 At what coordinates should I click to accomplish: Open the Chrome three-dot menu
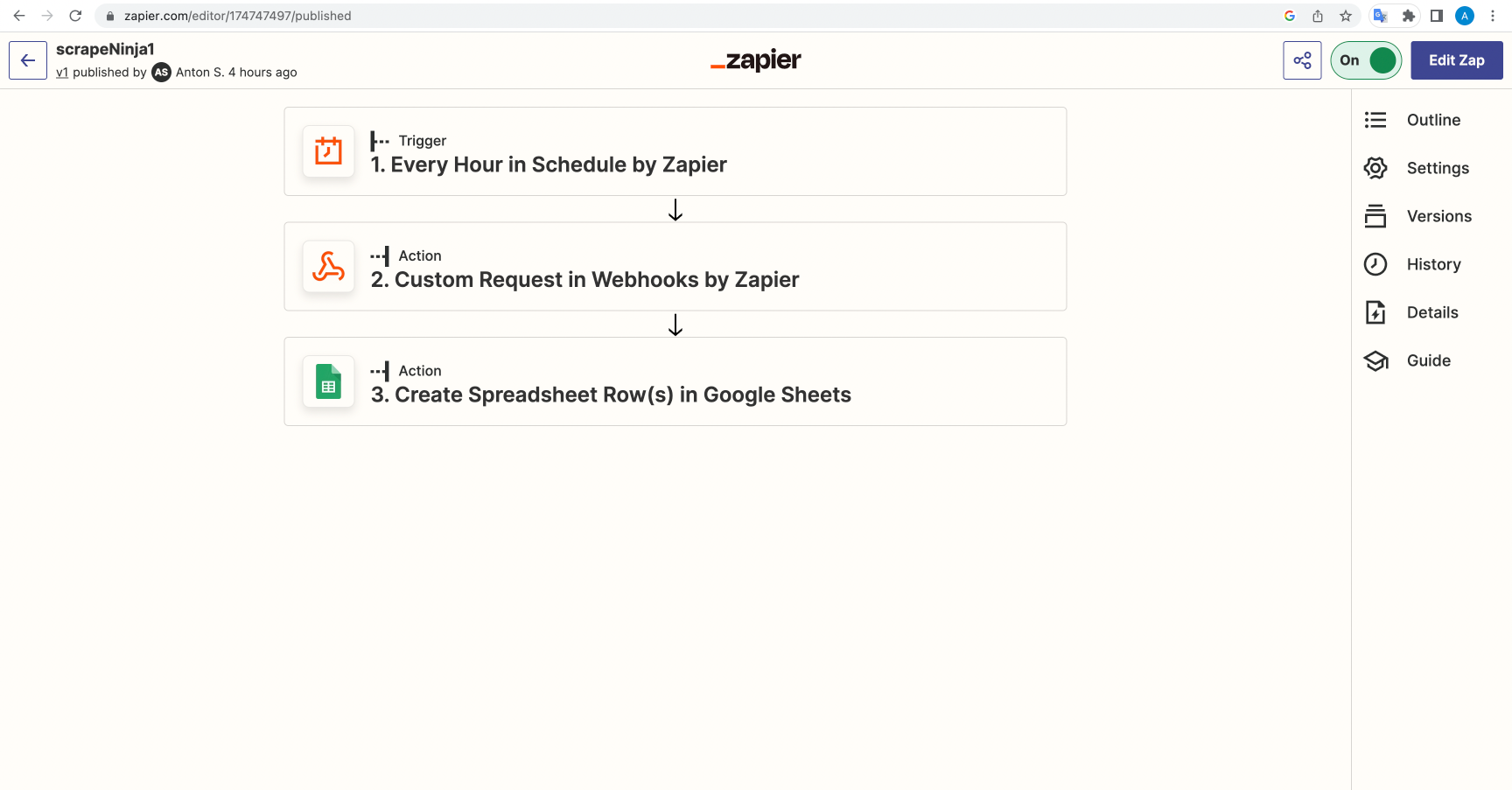(x=1493, y=16)
